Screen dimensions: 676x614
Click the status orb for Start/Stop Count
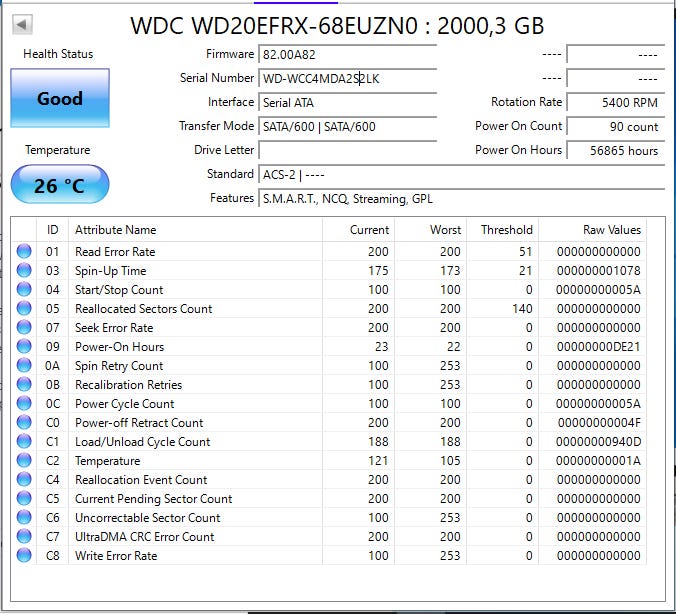coord(24,289)
